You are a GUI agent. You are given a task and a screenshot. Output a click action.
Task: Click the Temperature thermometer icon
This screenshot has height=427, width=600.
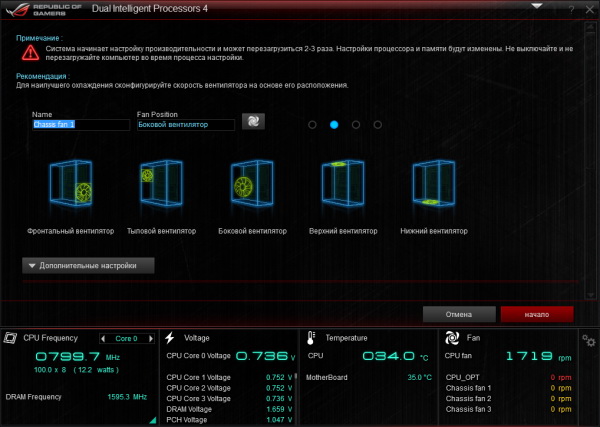pyautogui.click(x=311, y=338)
